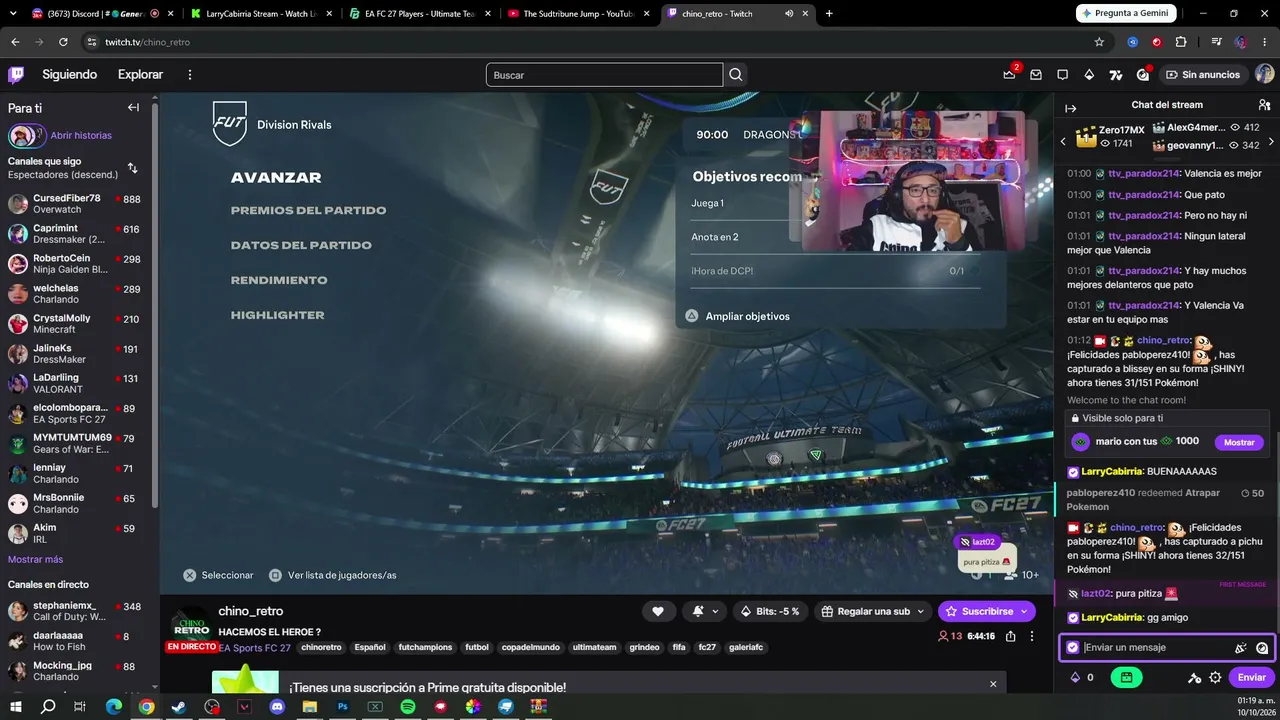Viewport: 1280px width, 720px height.
Task: Open Discord from the Windows taskbar
Action: click(277, 707)
